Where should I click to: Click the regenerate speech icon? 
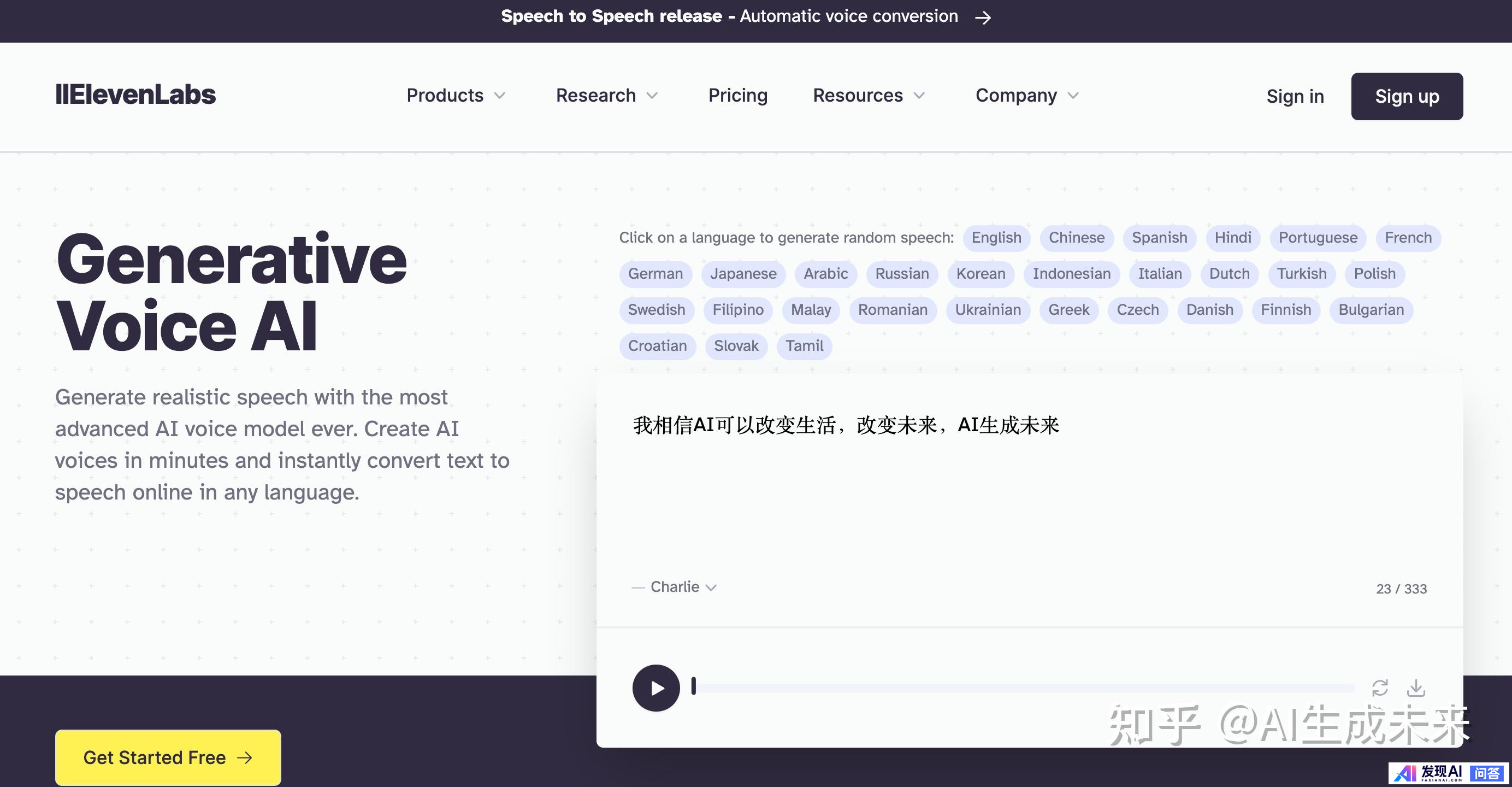[x=1380, y=688]
